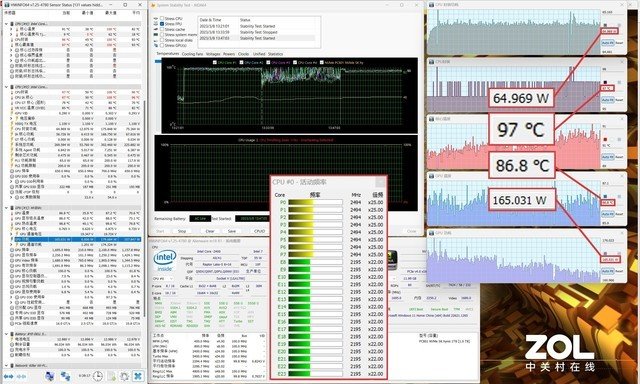This screenshot has width=640, height=384.
Task: Close the CPU #0 active clock popup
Action: (x=380, y=182)
